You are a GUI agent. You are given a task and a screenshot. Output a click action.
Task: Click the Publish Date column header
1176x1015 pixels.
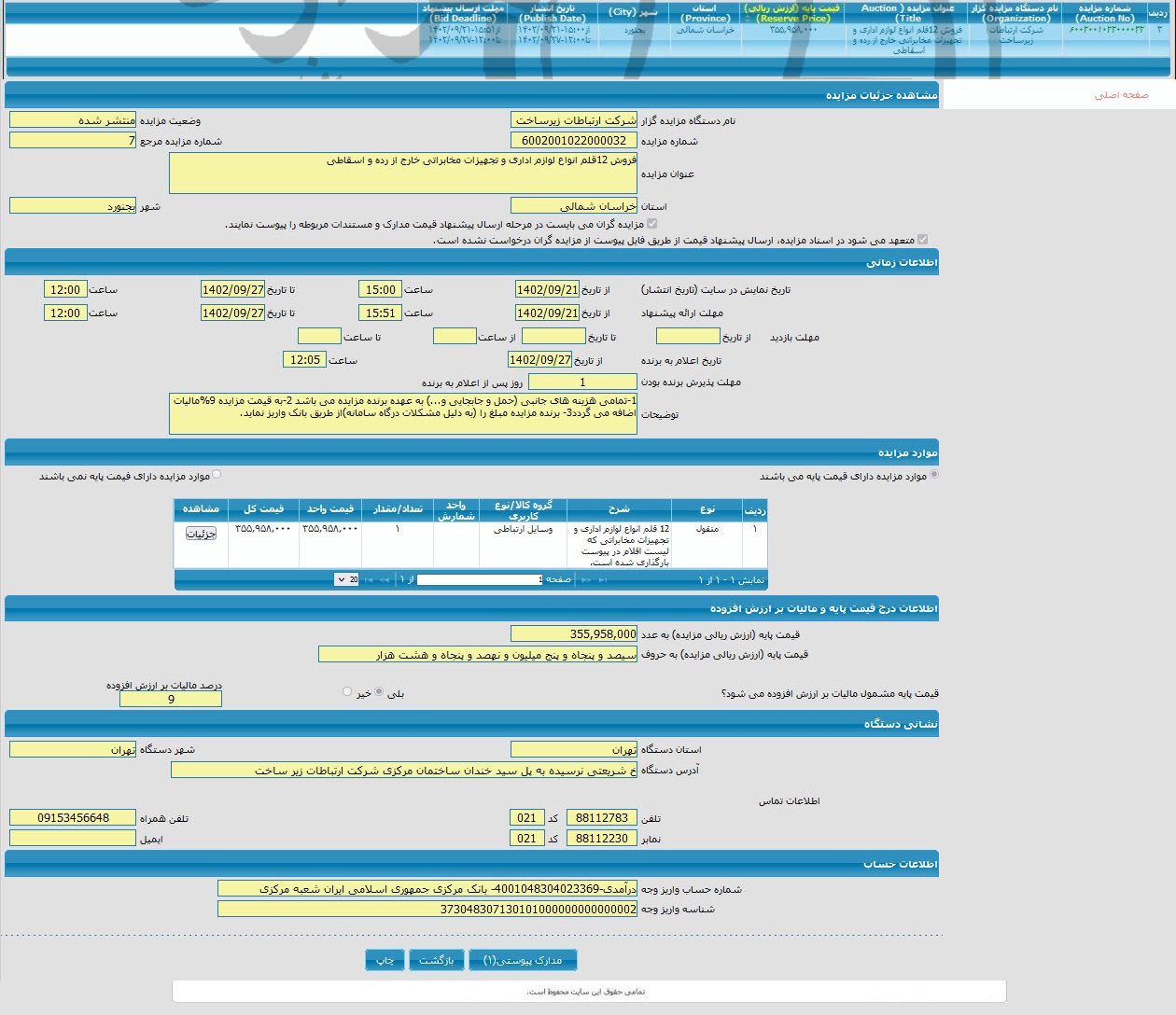tap(553, 13)
